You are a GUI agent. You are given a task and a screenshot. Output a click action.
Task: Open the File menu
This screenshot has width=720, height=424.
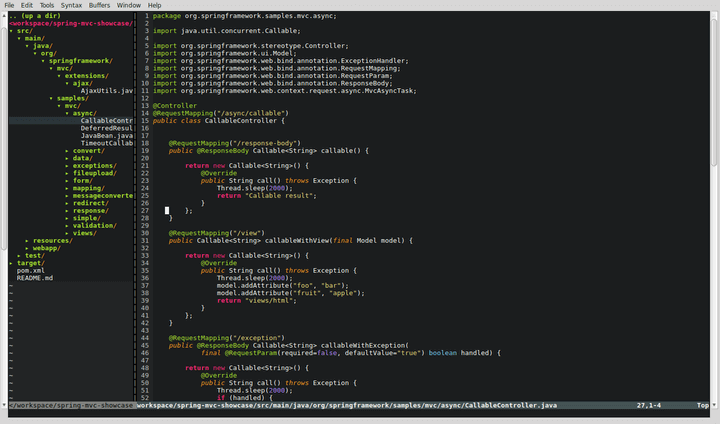pos(11,5)
